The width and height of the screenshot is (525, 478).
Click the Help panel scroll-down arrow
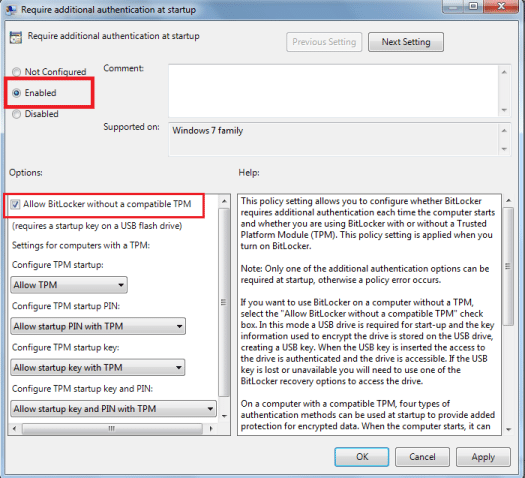click(509, 429)
